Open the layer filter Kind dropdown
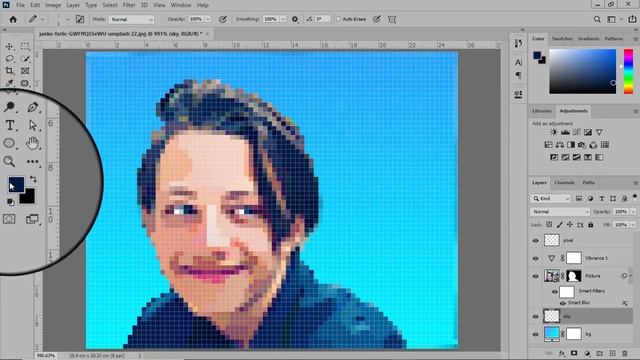The width and height of the screenshot is (640, 360). click(x=551, y=198)
